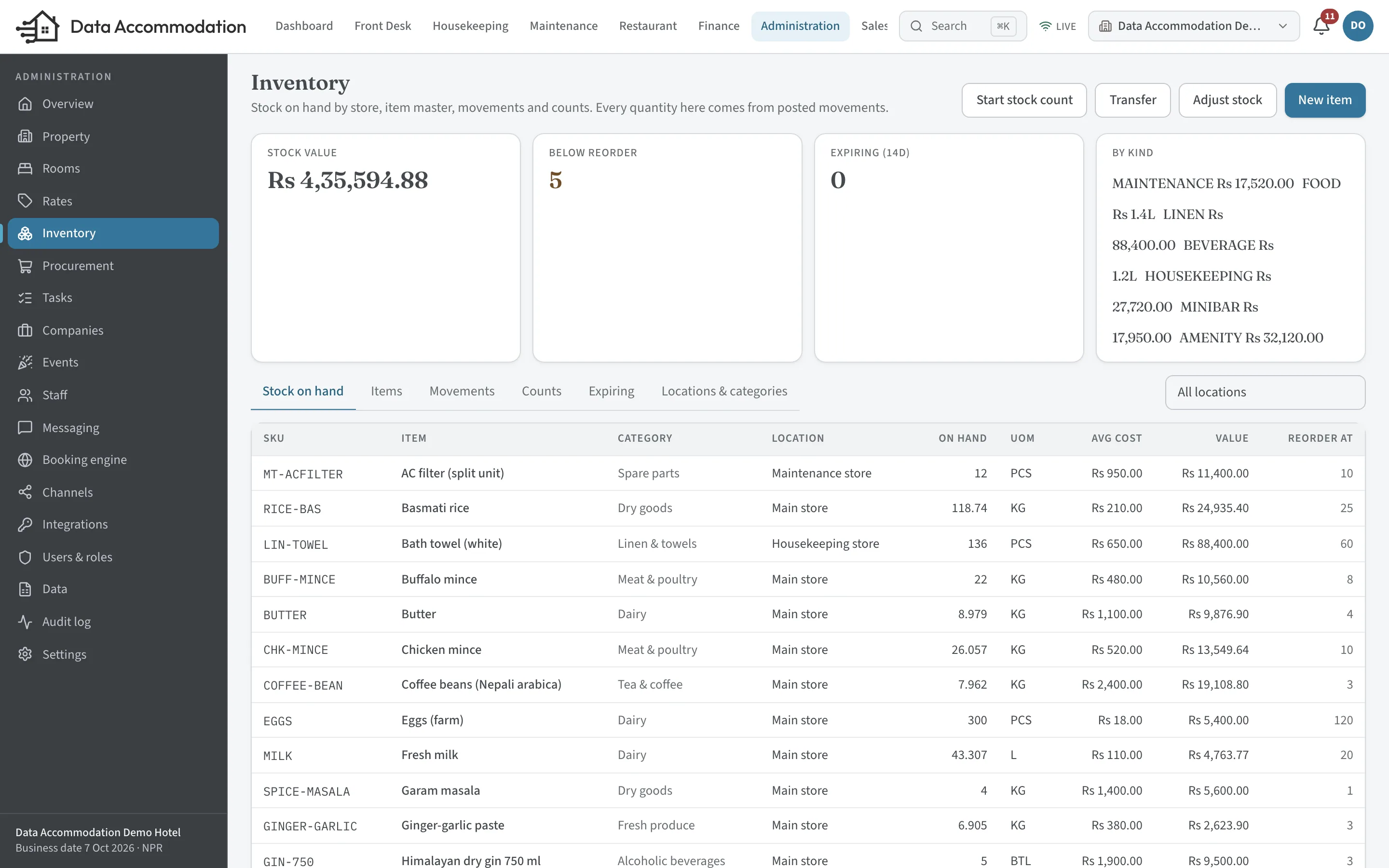Click the Search input field
This screenshot has height=868, width=1389.
tap(963, 26)
